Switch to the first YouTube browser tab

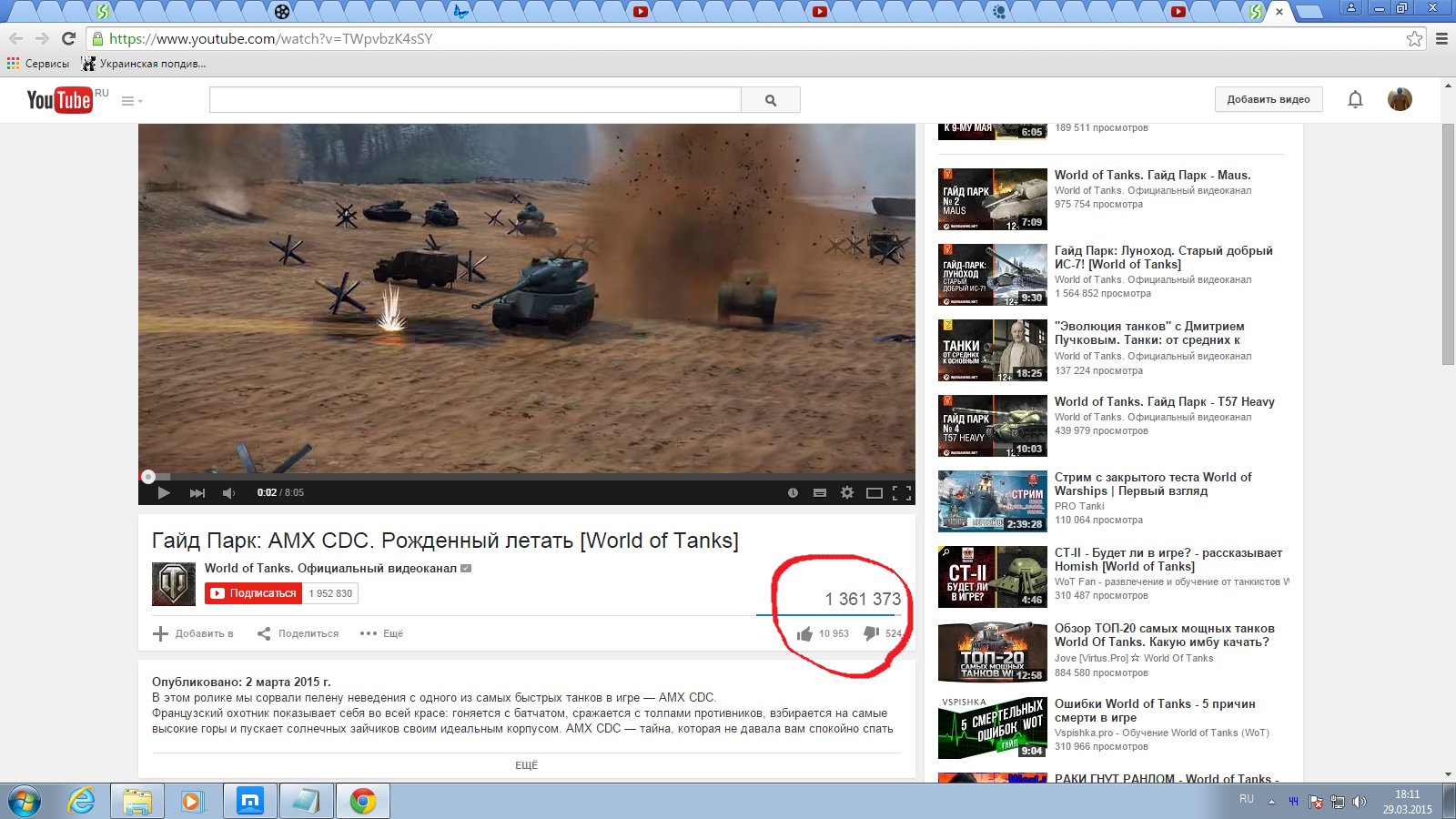click(x=641, y=12)
